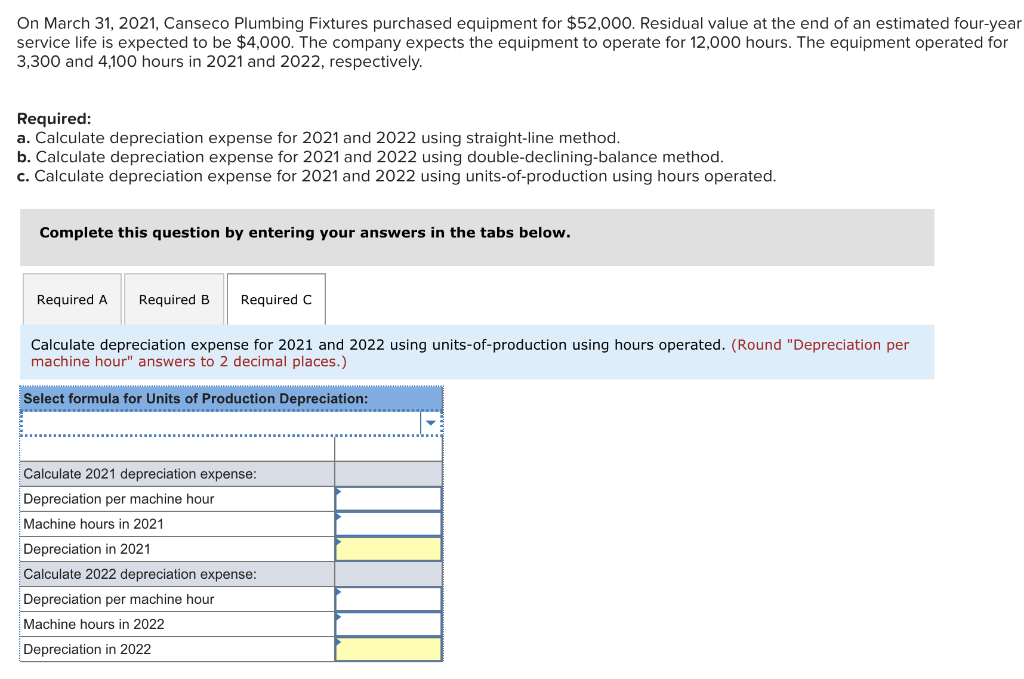Click the Machine hours in 2022 input
Viewport: 1024px width, 679px height.
(x=389, y=624)
